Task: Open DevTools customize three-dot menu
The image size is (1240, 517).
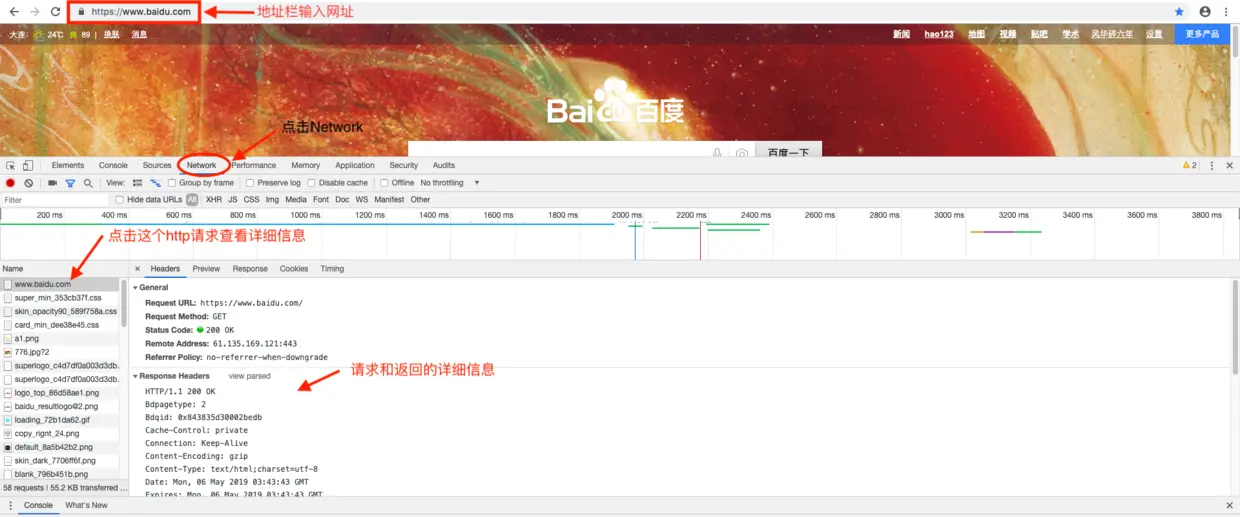Action: pos(1212,165)
